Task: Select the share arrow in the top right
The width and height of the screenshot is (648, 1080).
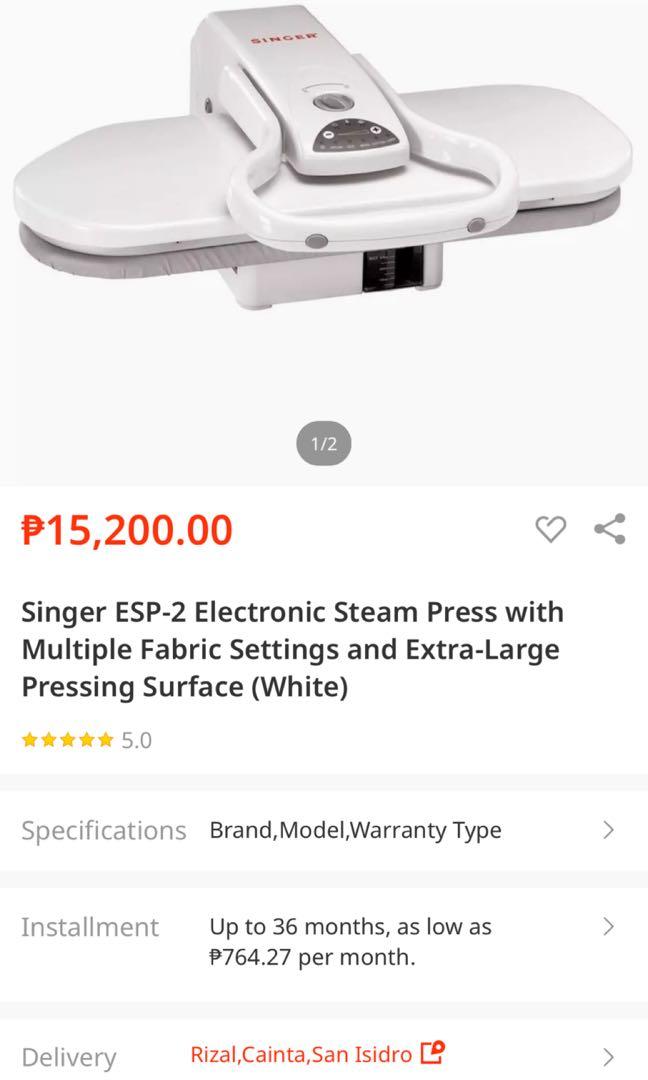Action: pos(612,530)
